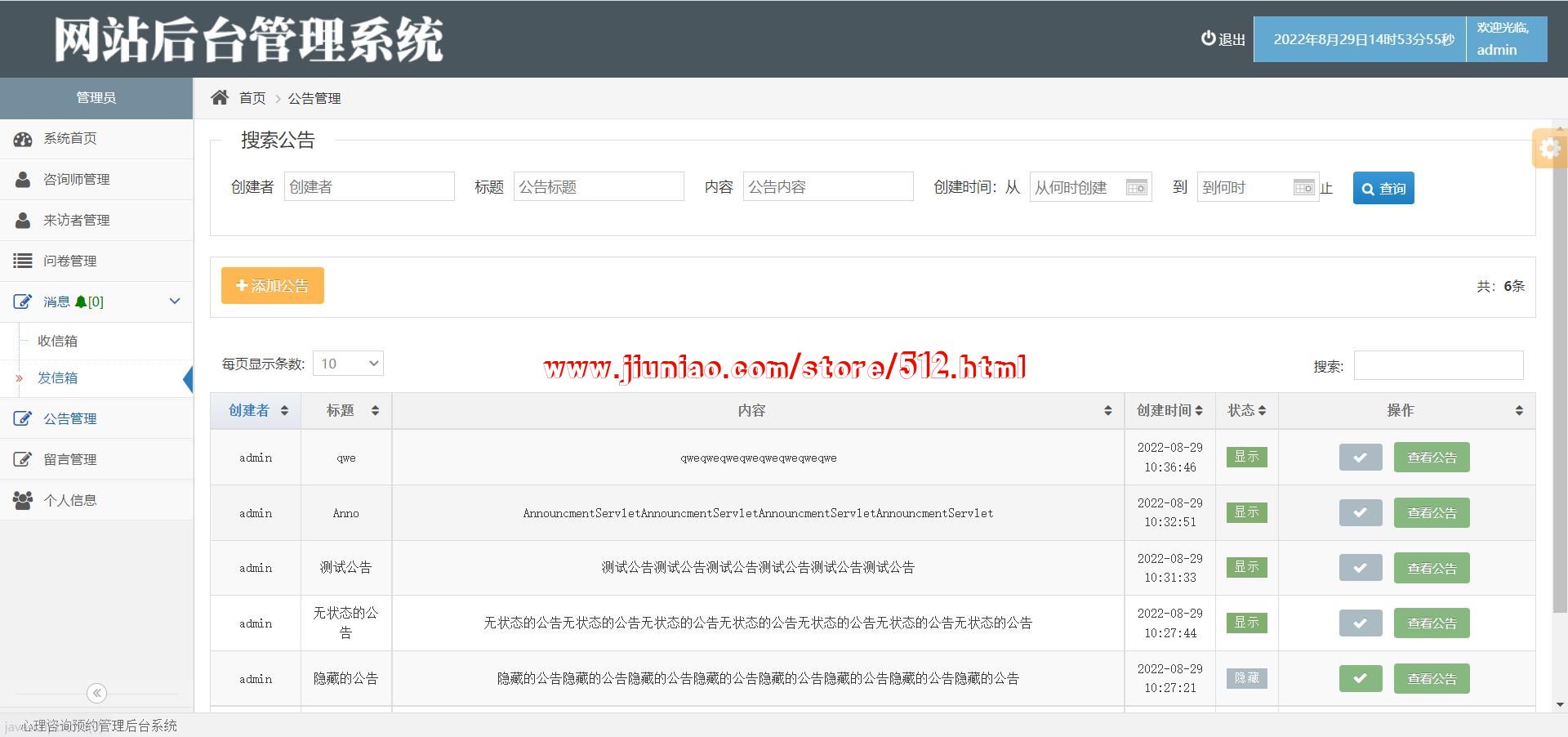Click the "管理员" sidebar header

[x=96, y=98]
